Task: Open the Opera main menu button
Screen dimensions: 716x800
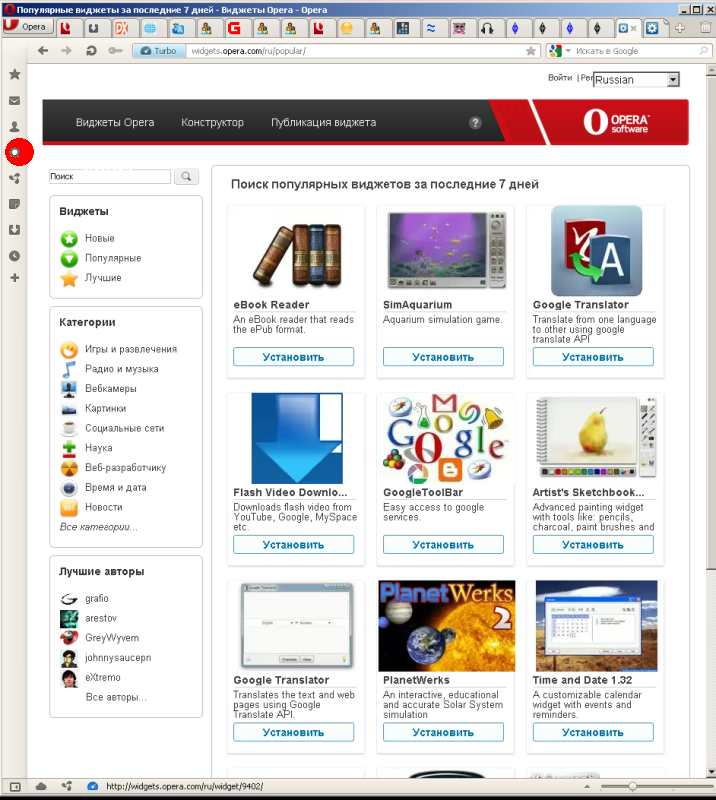Action: (x=28, y=26)
